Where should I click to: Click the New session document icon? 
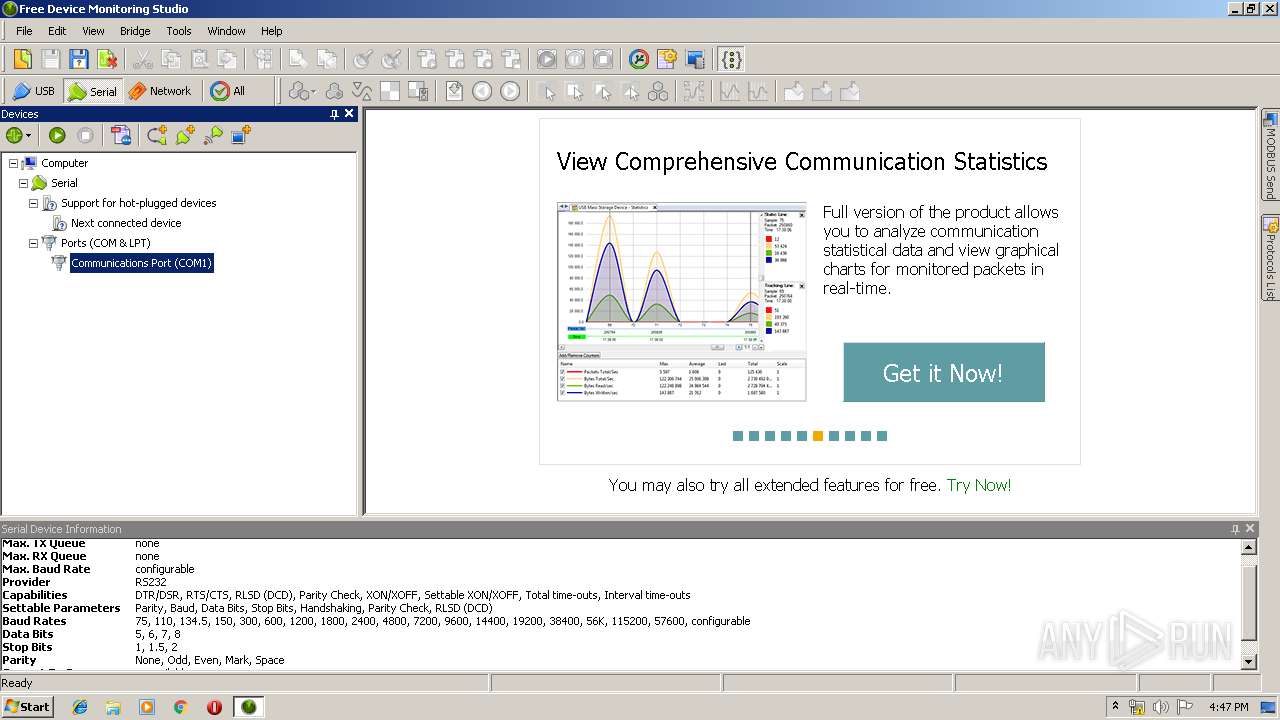coord(22,59)
